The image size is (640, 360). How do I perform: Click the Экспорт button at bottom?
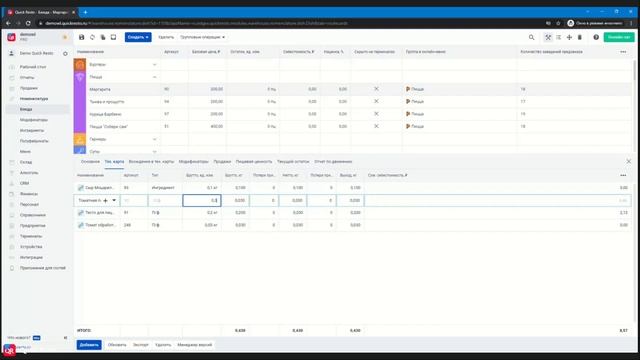(x=141, y=345)
